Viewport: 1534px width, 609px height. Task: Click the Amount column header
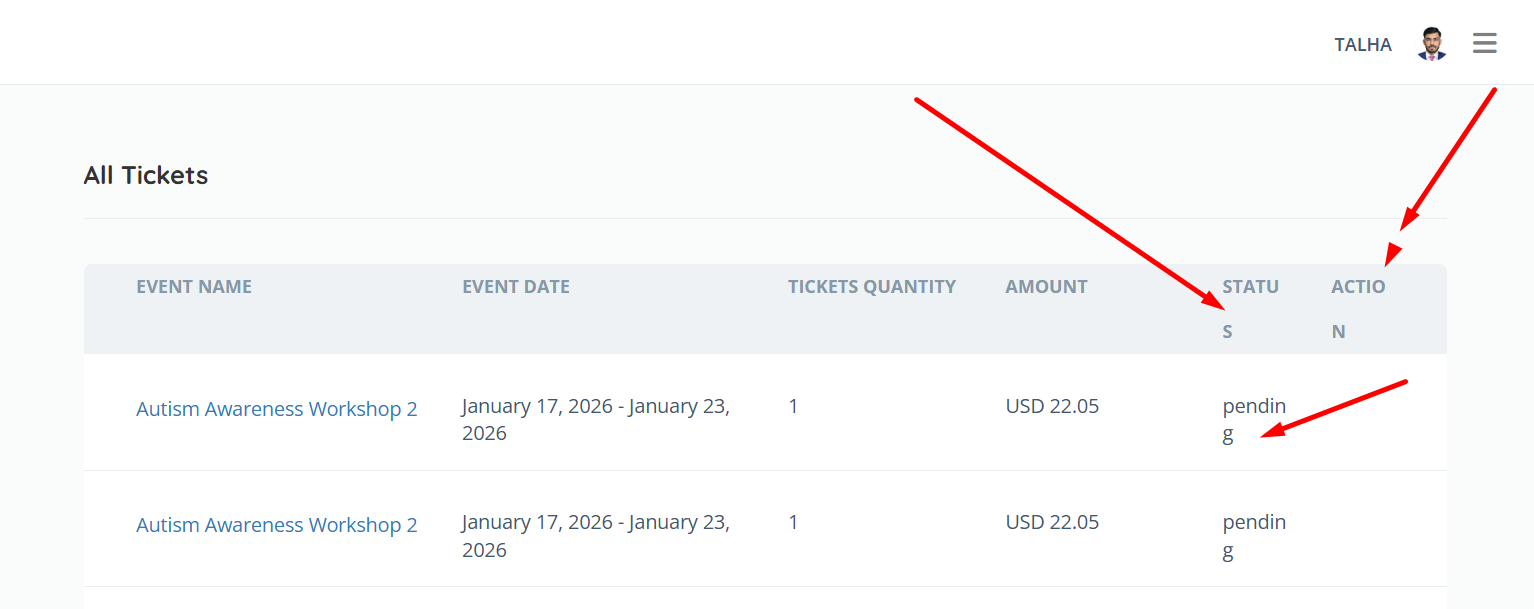(1046, 287)
